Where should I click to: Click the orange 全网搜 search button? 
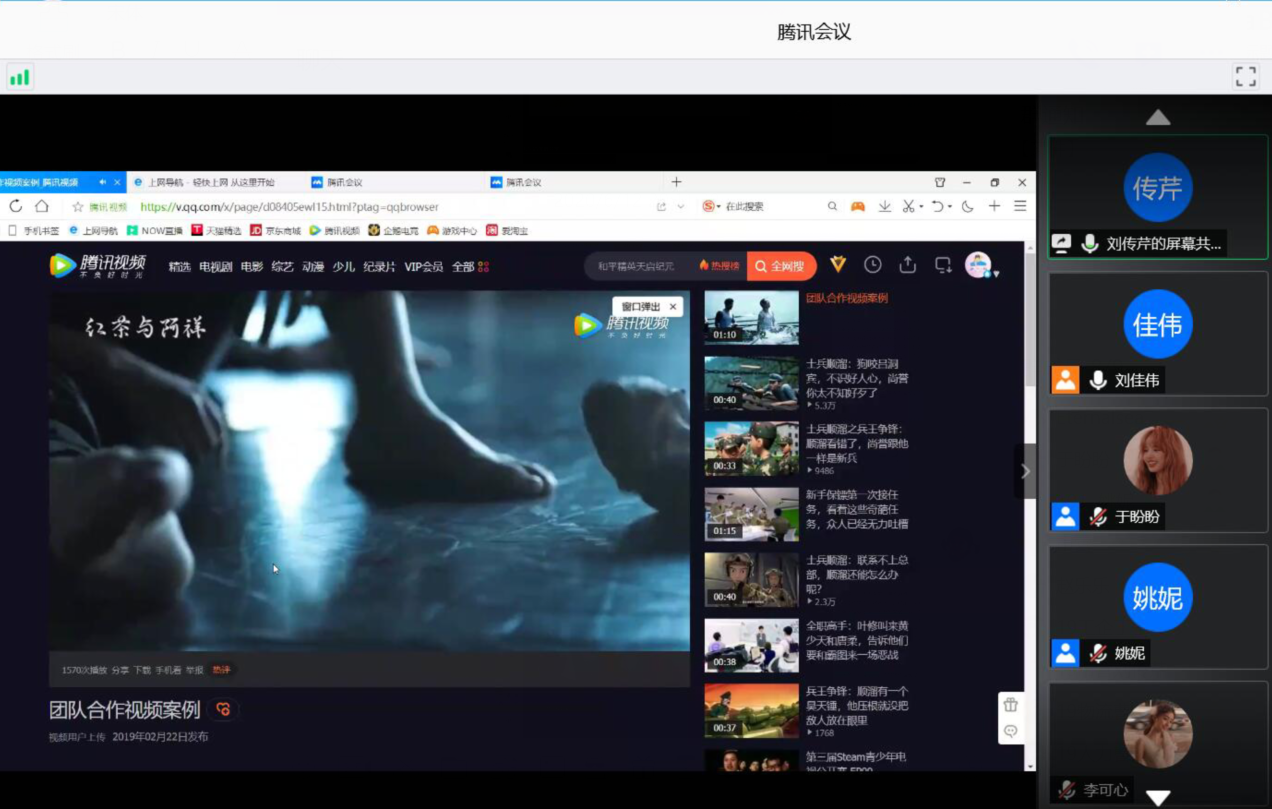coord(781,267)
